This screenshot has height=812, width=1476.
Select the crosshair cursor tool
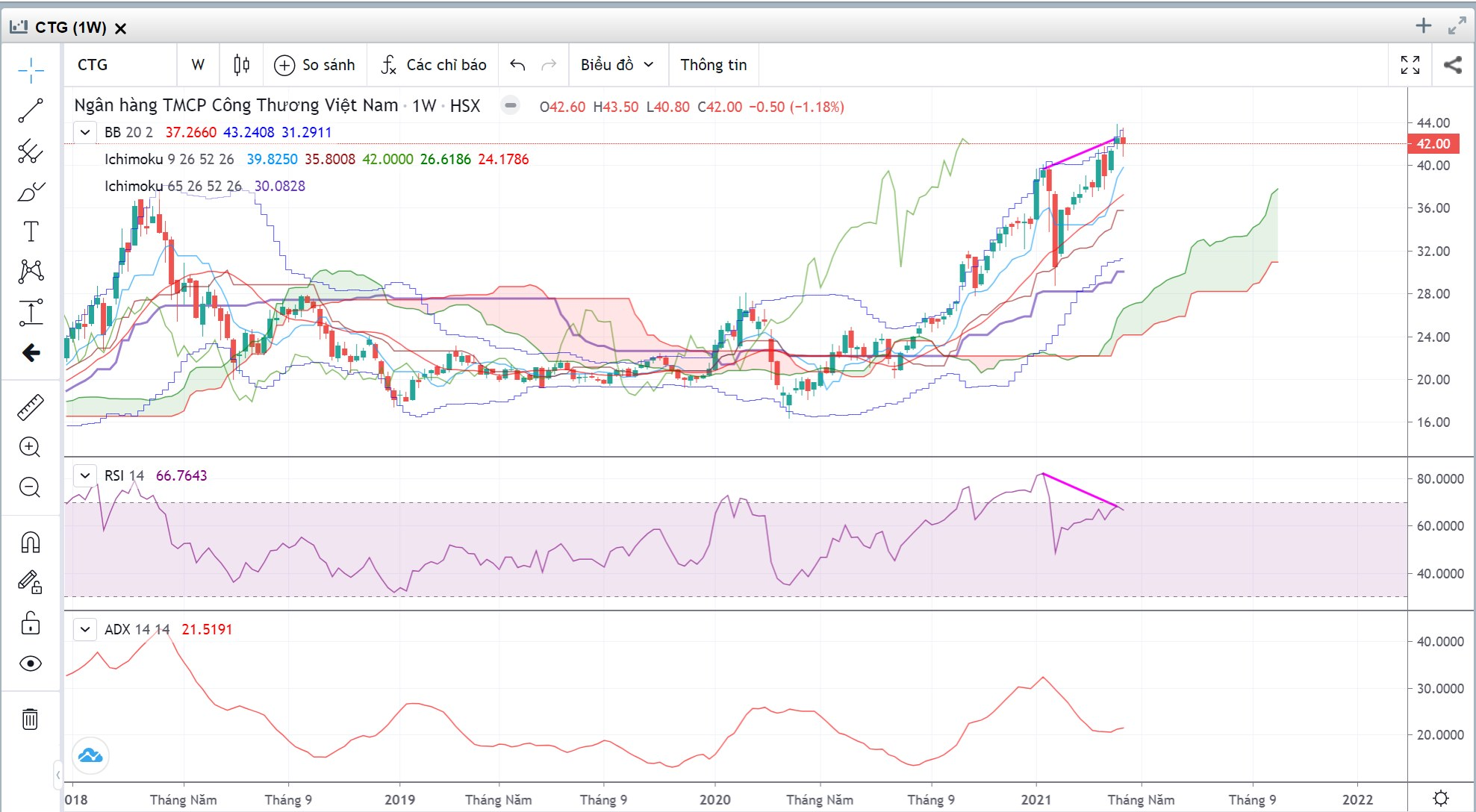click(31, 70)
